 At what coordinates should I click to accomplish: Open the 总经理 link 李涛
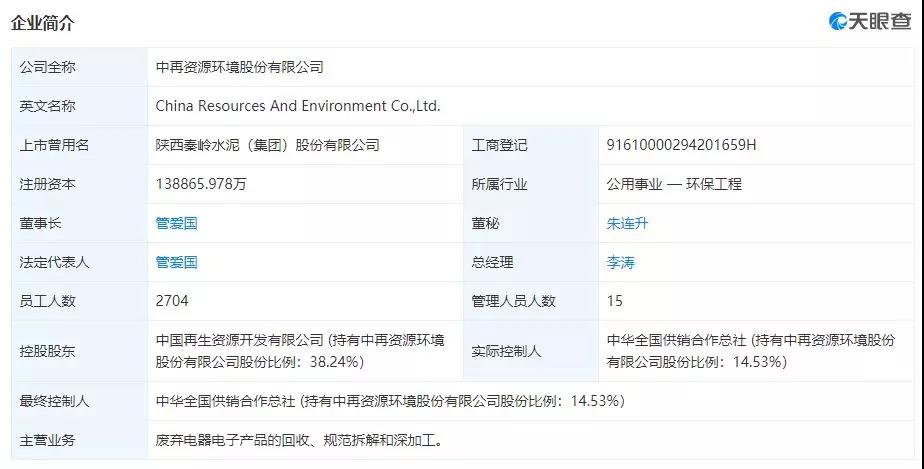[x=620, y=262]
